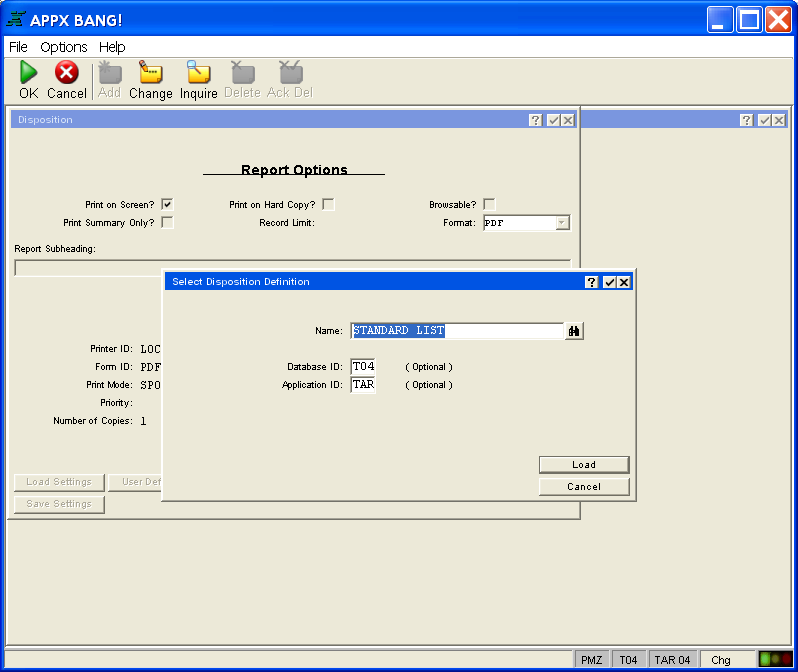Enable the Print on Hard Copy checkbox
The width and height of the screenshot is (798, 672).
point(328,204)
